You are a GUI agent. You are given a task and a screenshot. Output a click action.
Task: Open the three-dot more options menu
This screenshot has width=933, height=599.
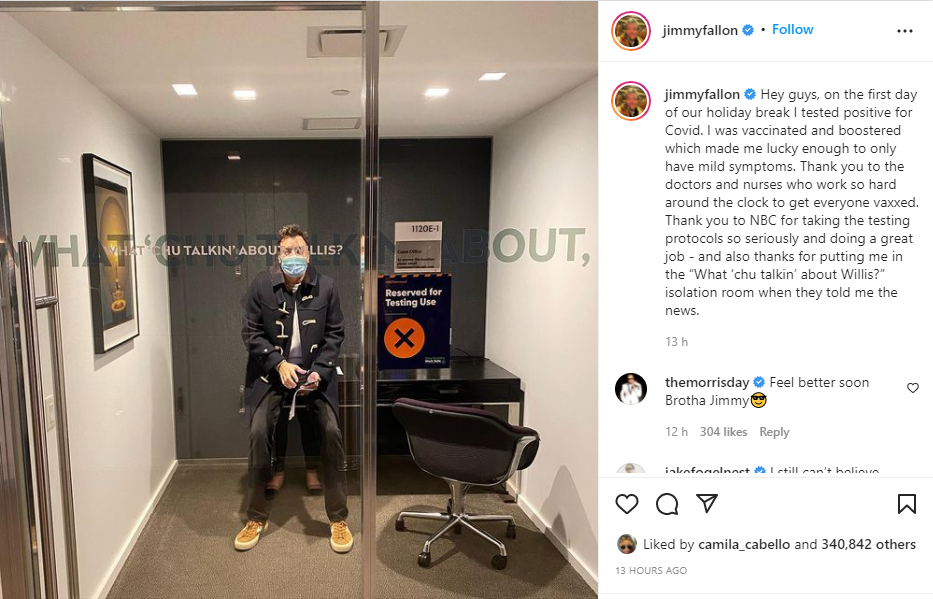(x=905, y=31)
